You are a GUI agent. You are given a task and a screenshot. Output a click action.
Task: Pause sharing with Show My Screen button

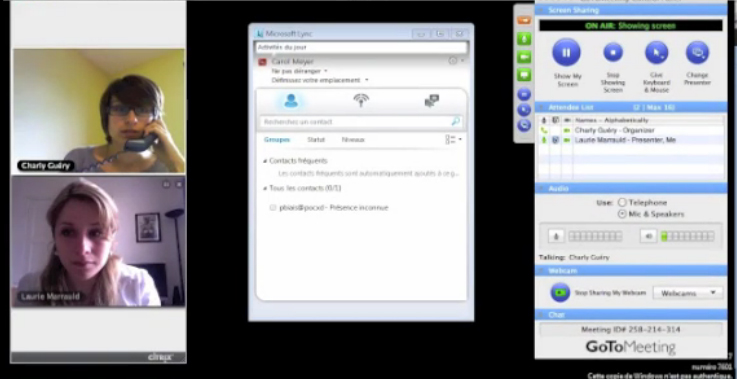[x=566, y=53]
